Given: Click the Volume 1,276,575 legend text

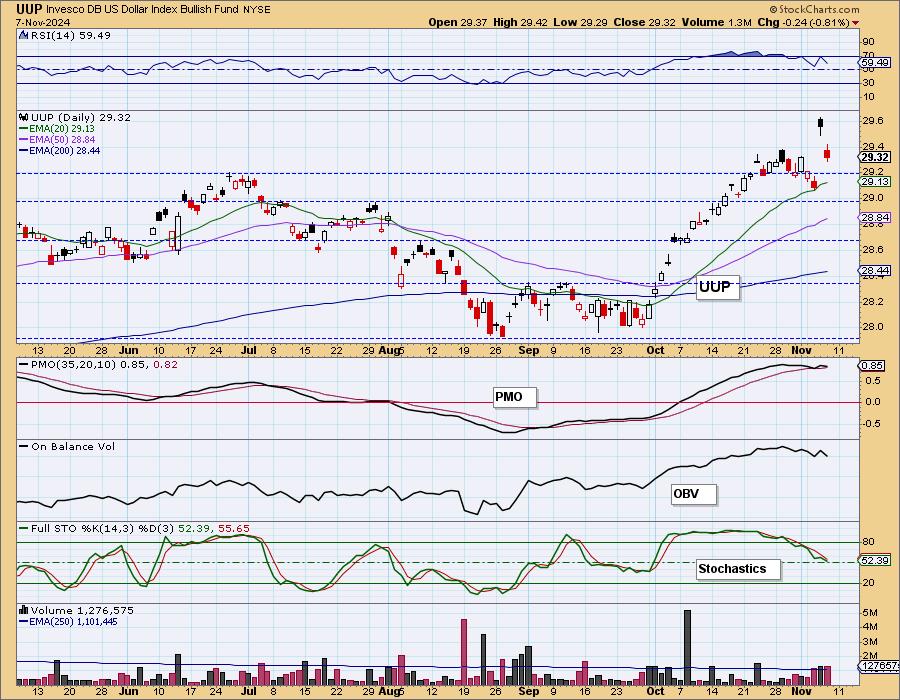Looking at the screenshot, I should pos(81,610).
